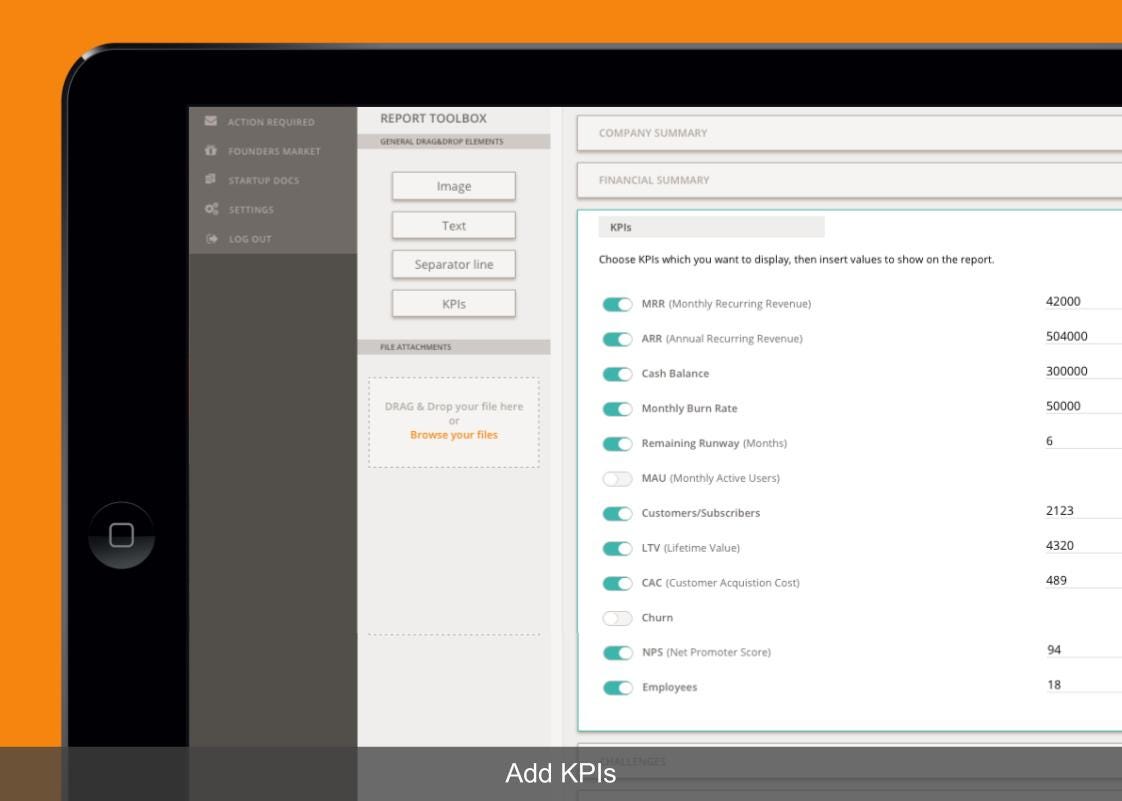Screen dimensions: 1122x801
Task: Toggle off MRR Monthly Recurring Revenue
Action: pyautogui.click(x=618, y=304)
